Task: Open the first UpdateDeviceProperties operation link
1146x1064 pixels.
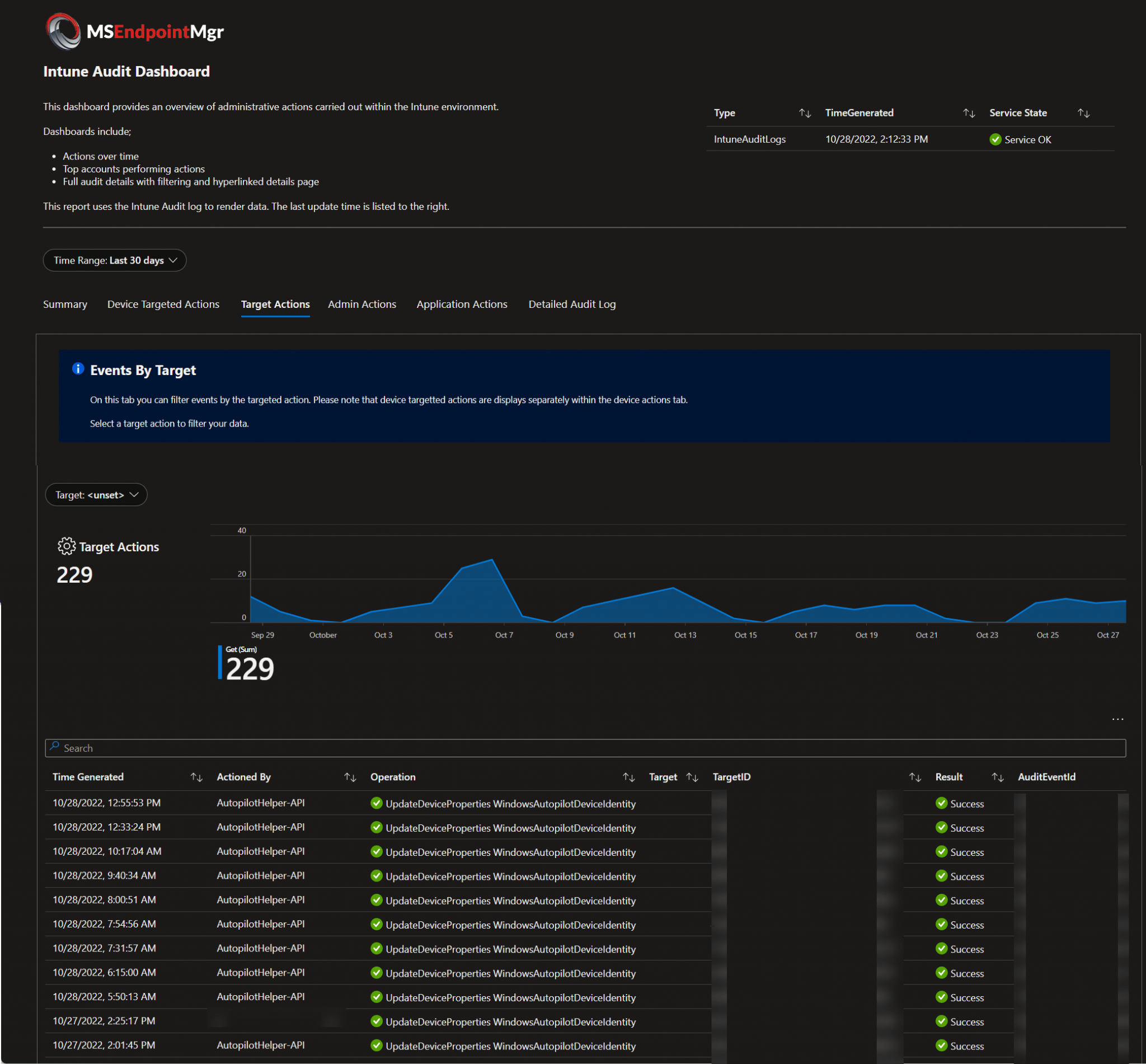Action: click(x=510, y=803)
